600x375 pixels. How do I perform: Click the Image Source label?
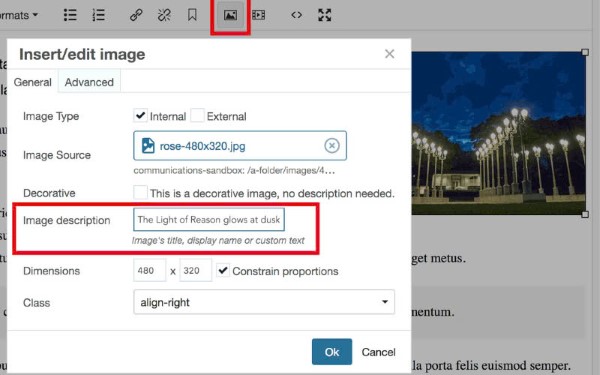57,155
